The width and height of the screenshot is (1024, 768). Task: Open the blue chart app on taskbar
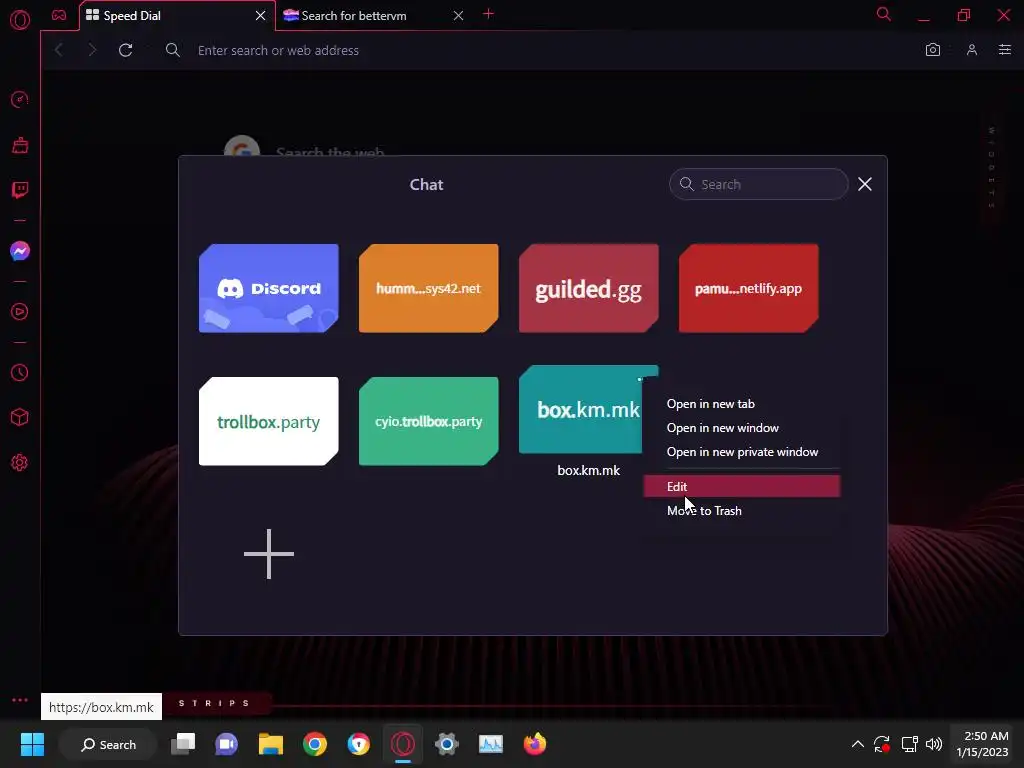pos(490,744)
